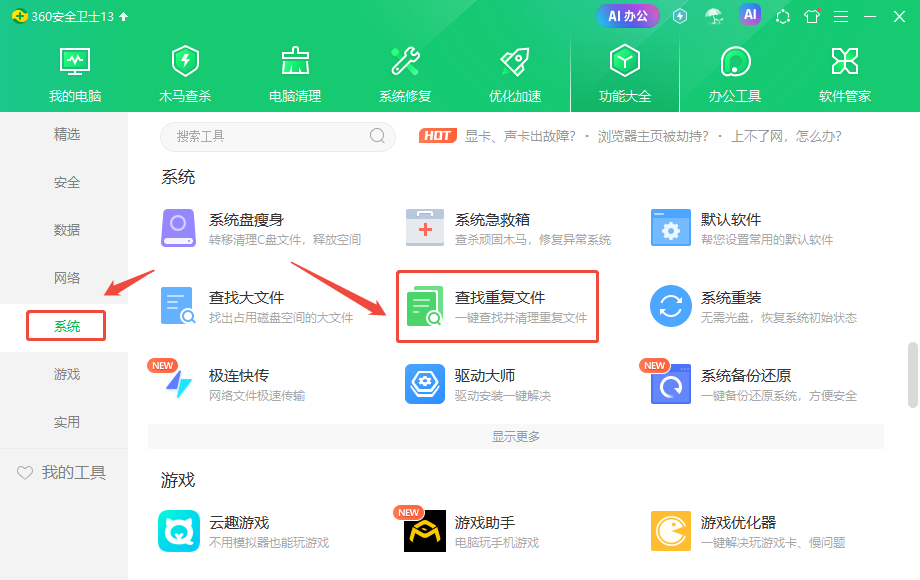The height and width of the screenshot is (580, 920).
Task: Click text 电脑玩手机游戏
Action: coord(497,542)
